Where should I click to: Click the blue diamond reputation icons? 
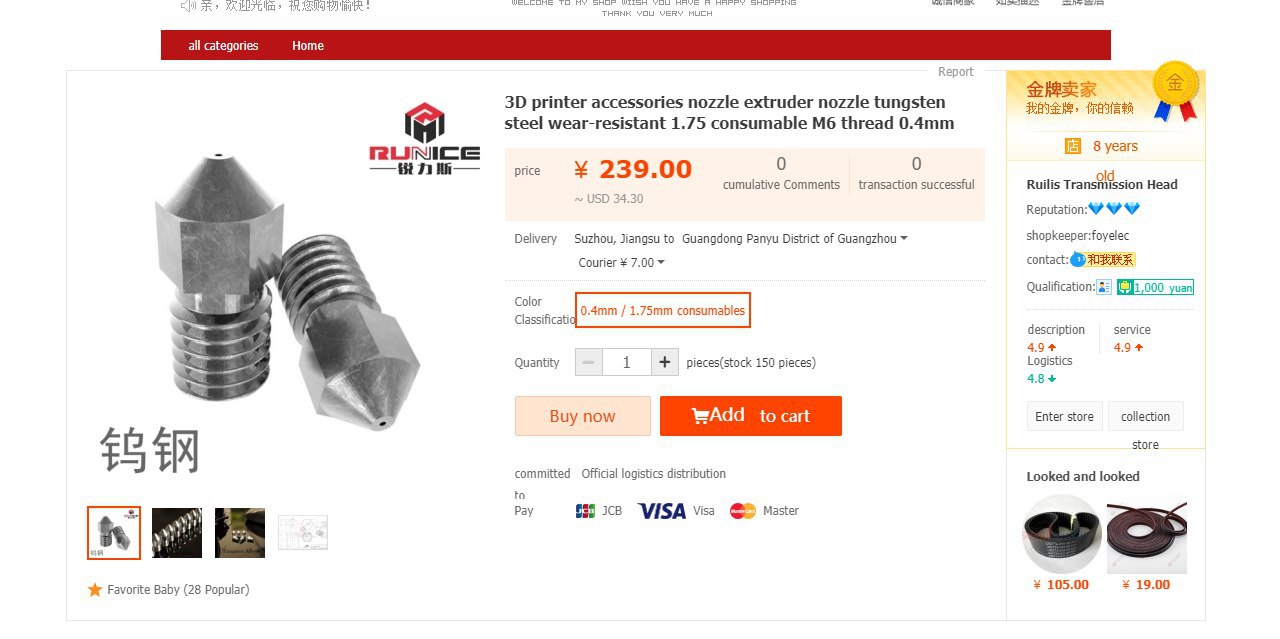coord(1114,209)
